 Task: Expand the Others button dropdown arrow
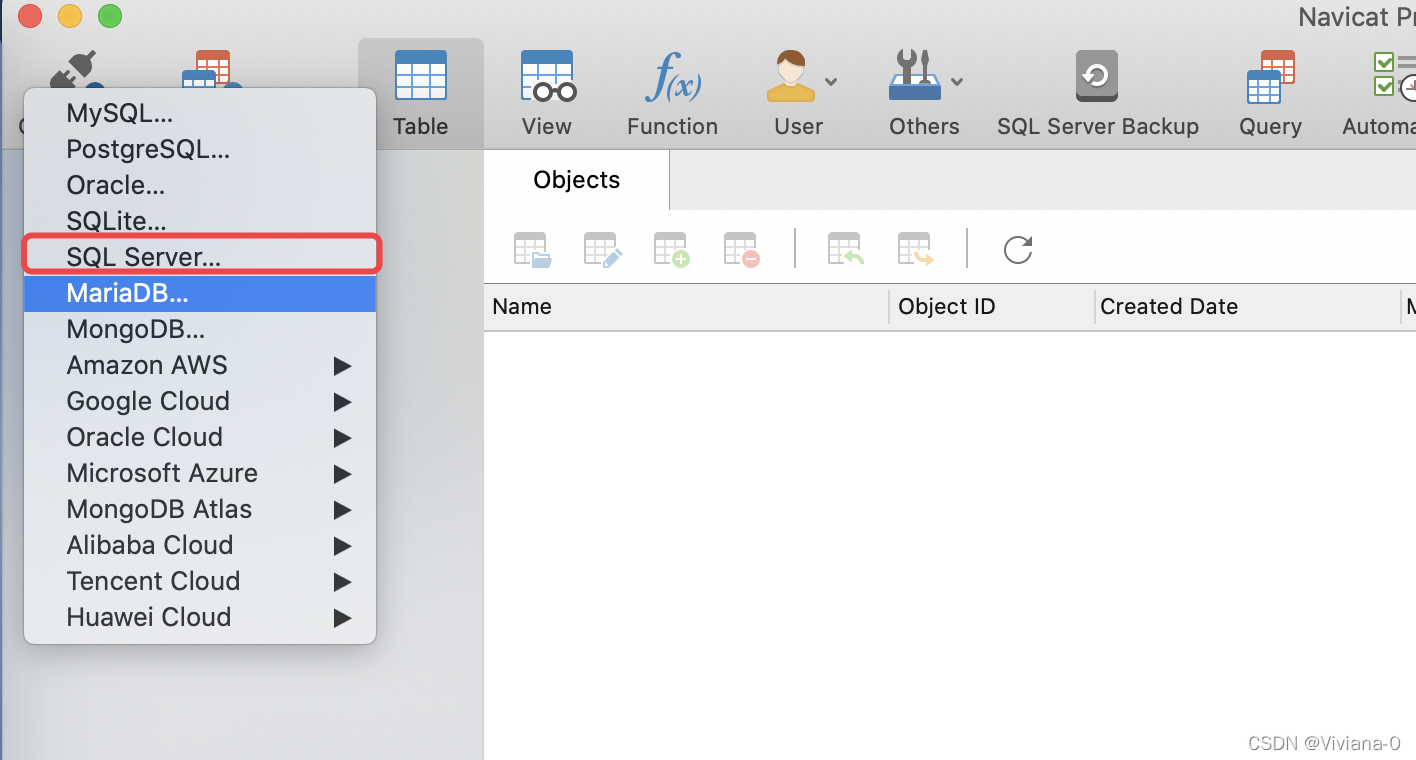[957, 82]
